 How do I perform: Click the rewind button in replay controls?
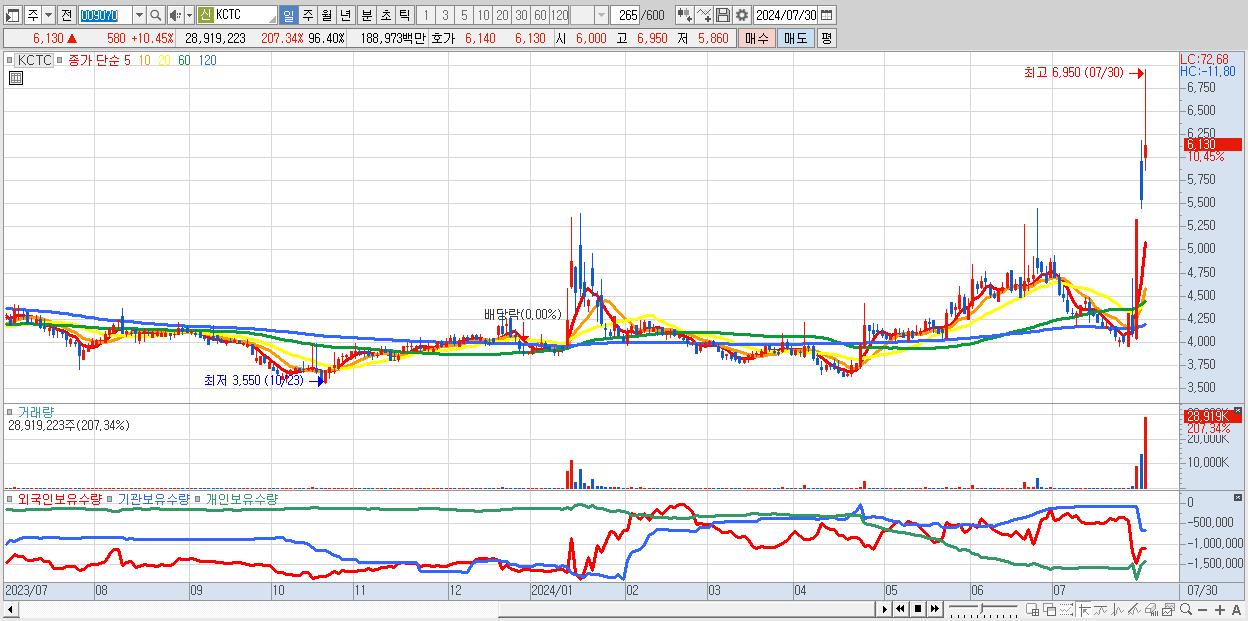900,609
